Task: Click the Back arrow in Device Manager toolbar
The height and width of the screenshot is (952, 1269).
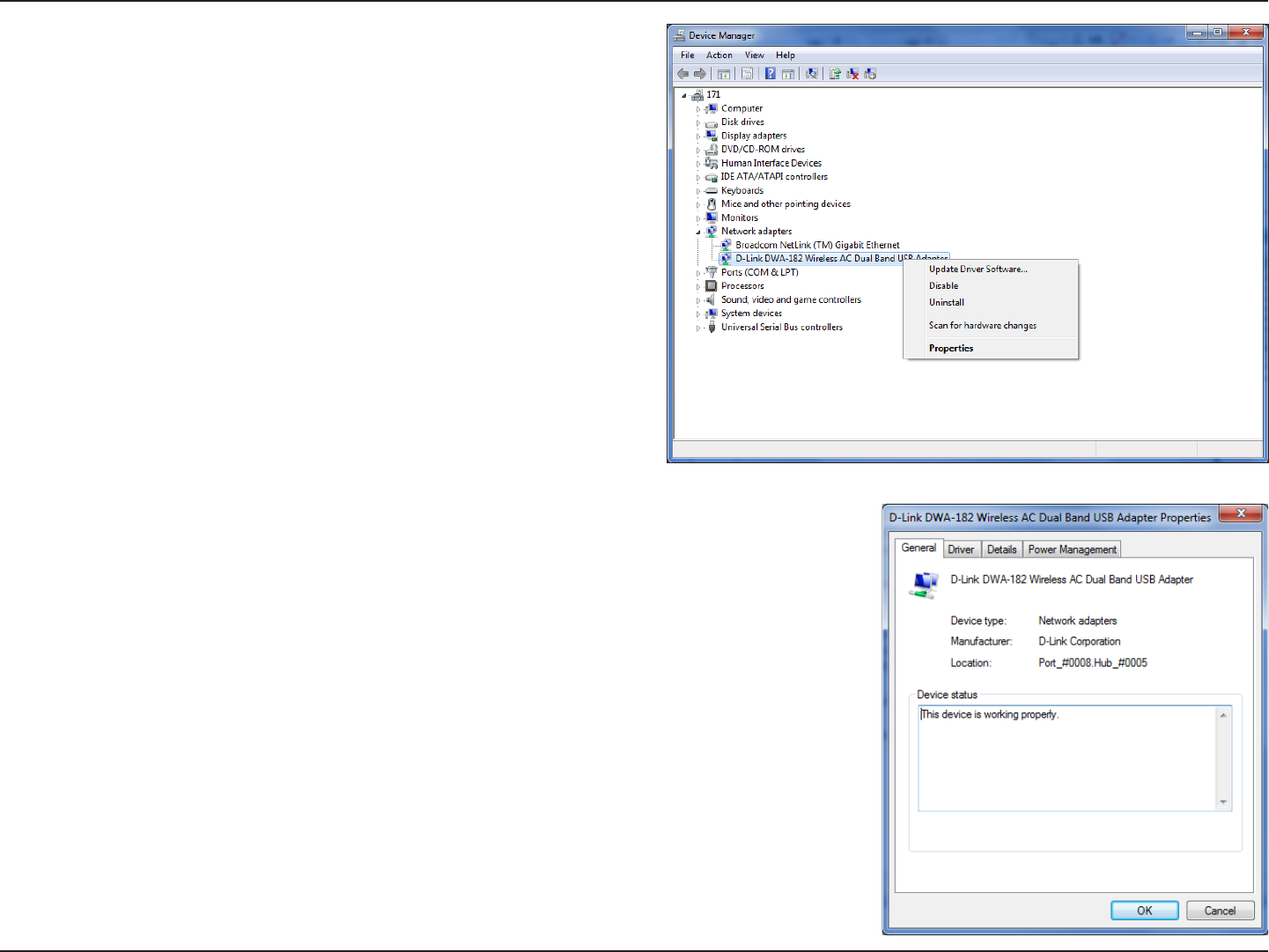Action: [x=682, y=74]
